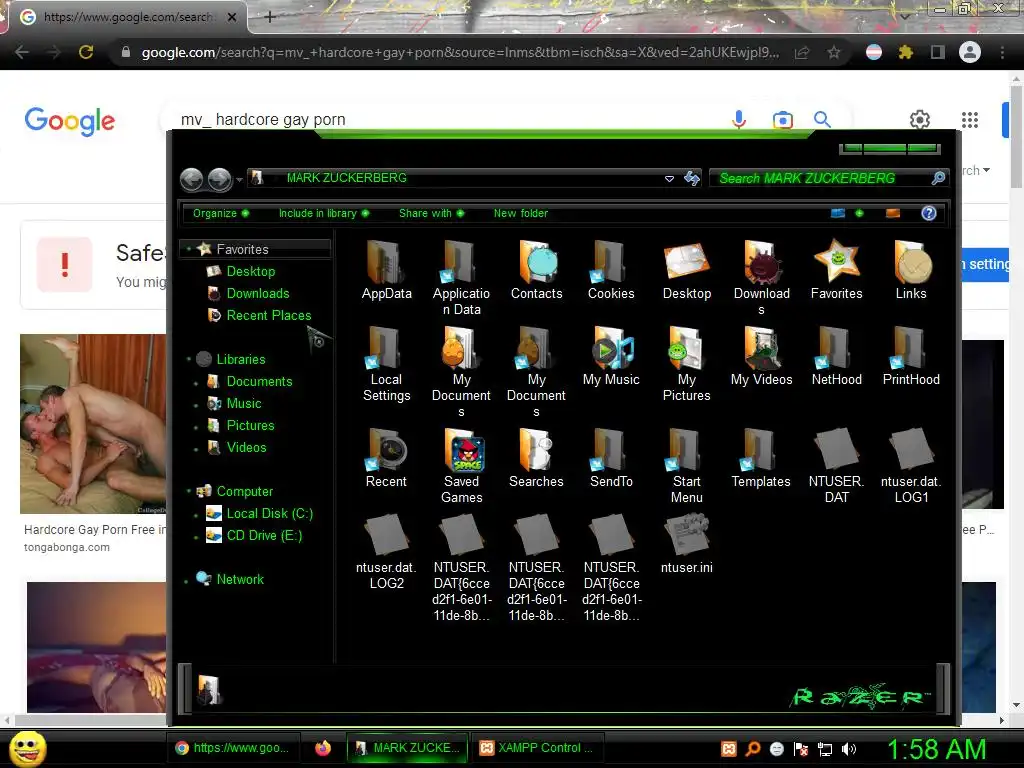Open Google apps grid
Screen dimensions: 1024x768
pyautogui.click(x=970, y=120)
